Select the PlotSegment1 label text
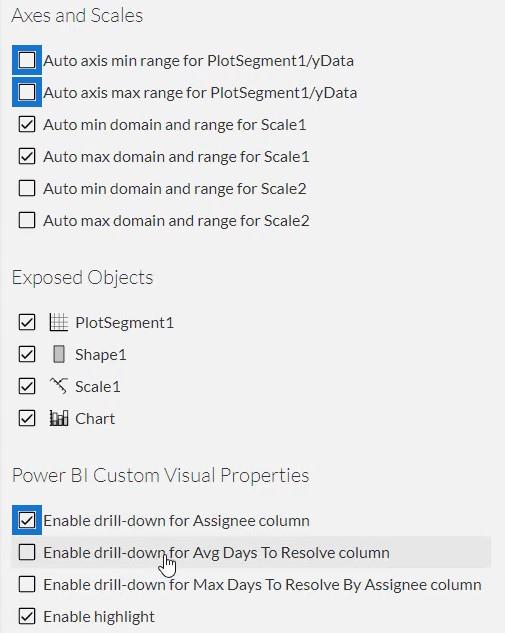 [124, 323]
